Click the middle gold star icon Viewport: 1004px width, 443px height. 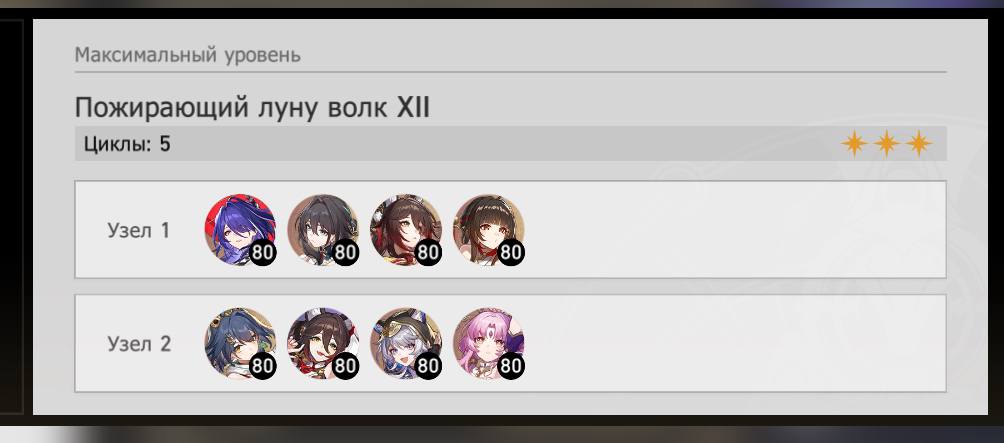(x=886, y=143)
